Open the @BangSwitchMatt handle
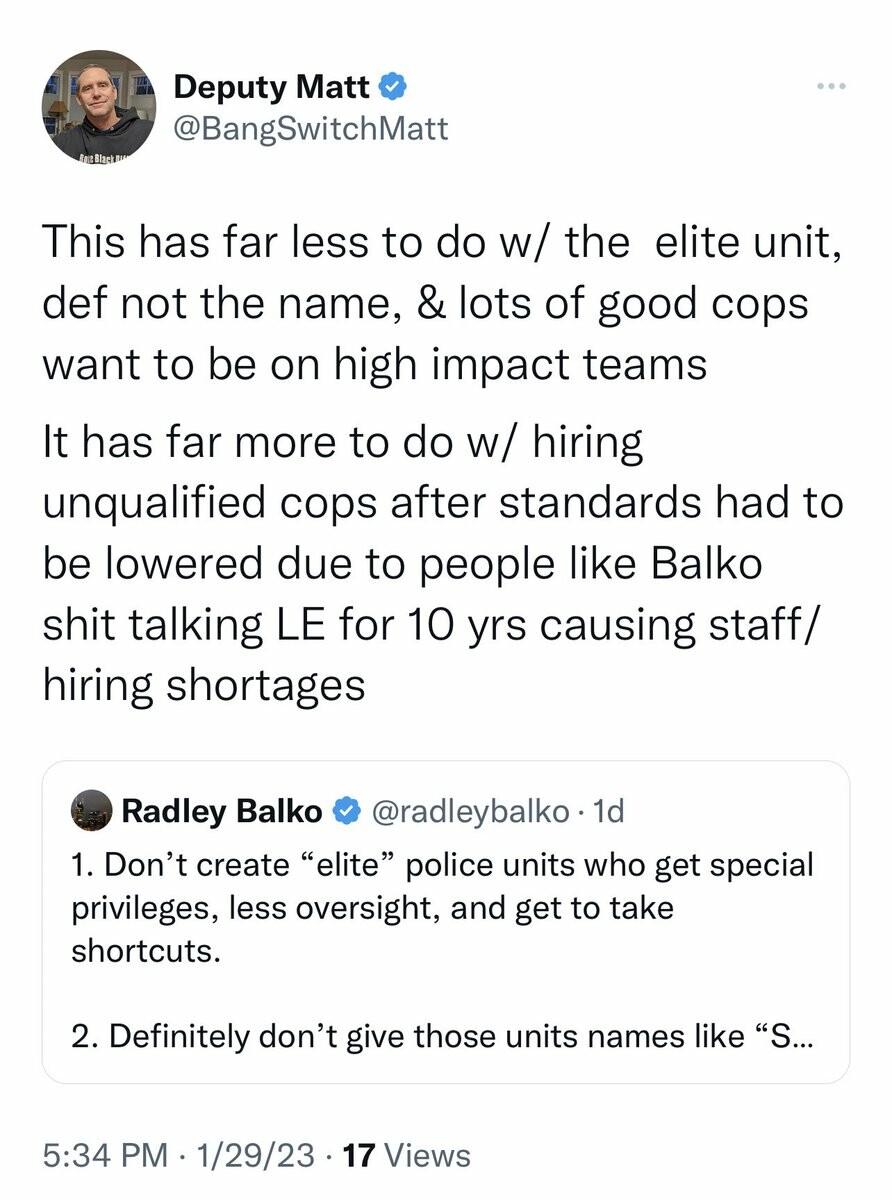The image size is (892, 1200). pyautogui.click(x=311, y=130)
